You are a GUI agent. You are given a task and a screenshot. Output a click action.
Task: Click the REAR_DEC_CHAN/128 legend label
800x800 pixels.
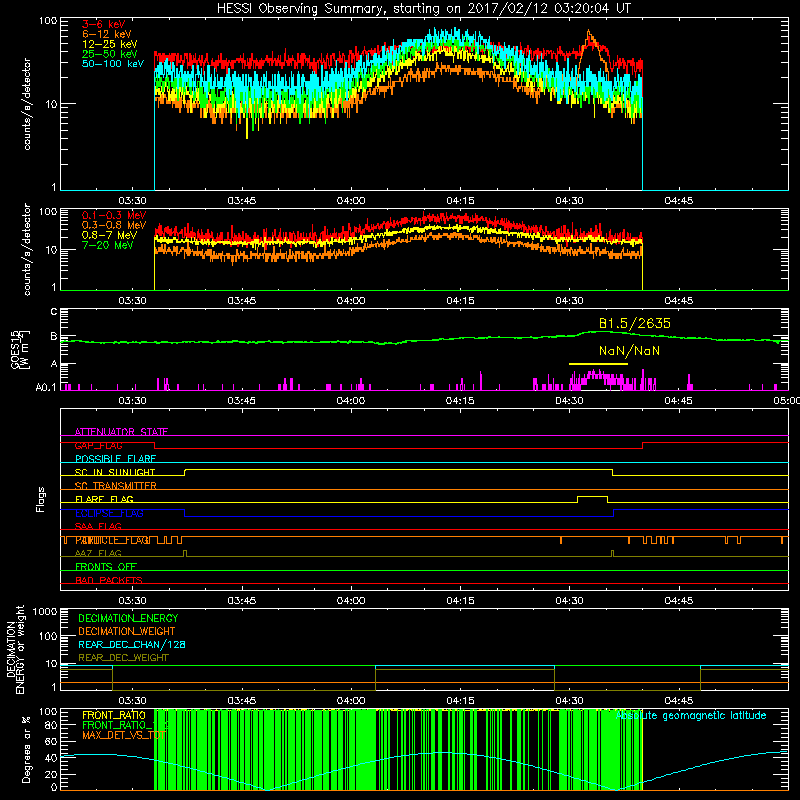click(132, 644)
